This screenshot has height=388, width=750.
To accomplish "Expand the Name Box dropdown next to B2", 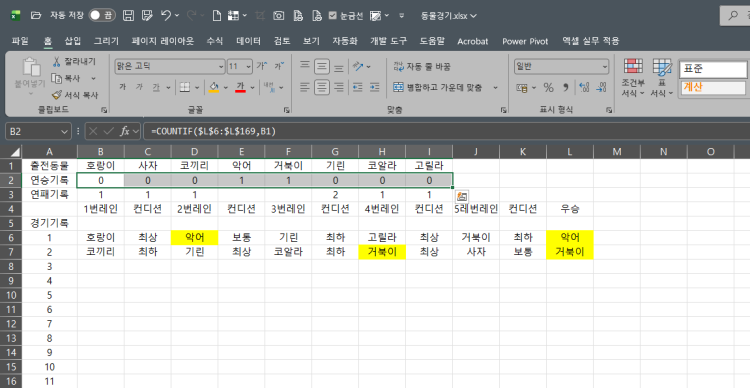I will point(65,131).
